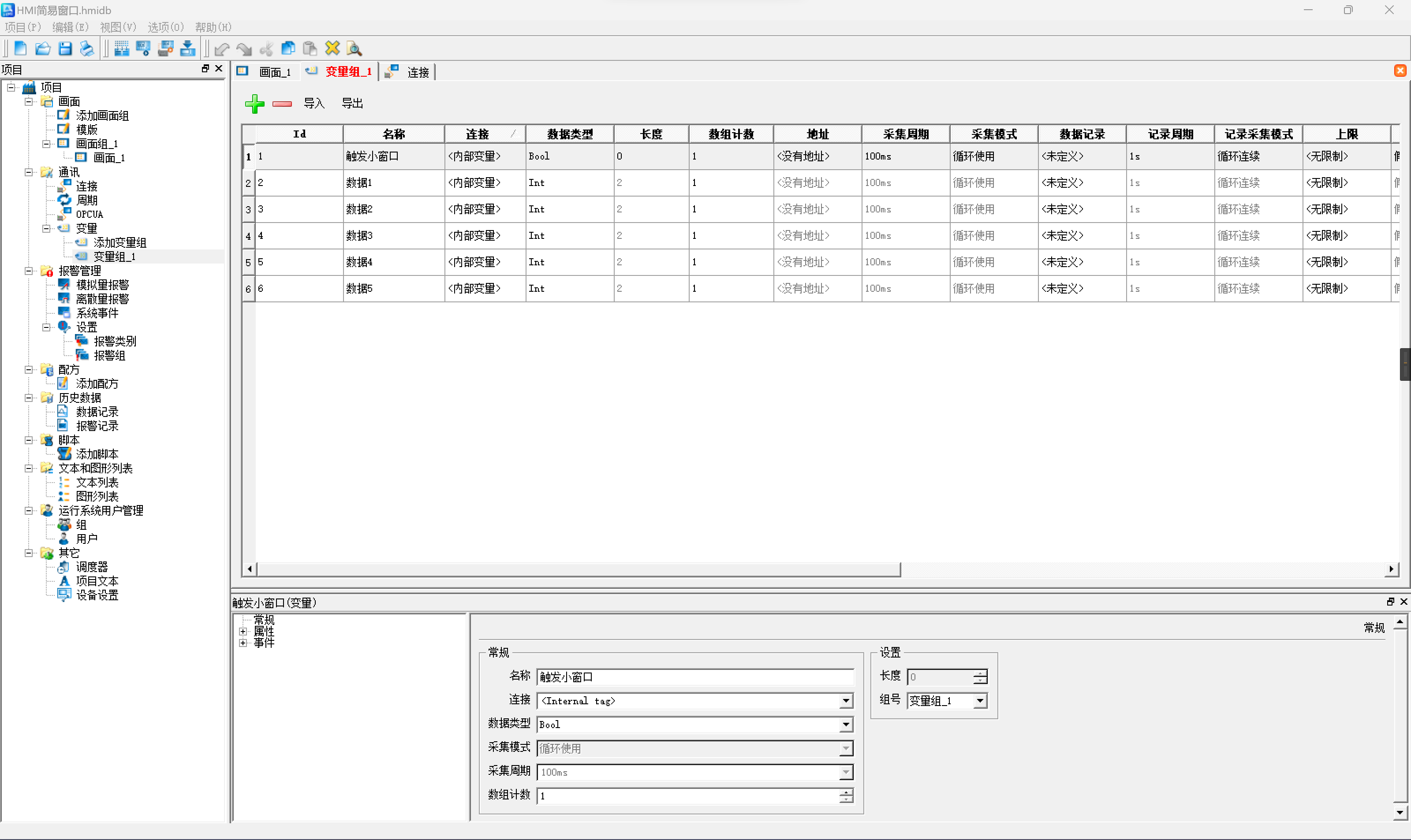Screen dimensions: 1411x840
Task: Select 常规 in the properties tree
Action: [264, 620]
